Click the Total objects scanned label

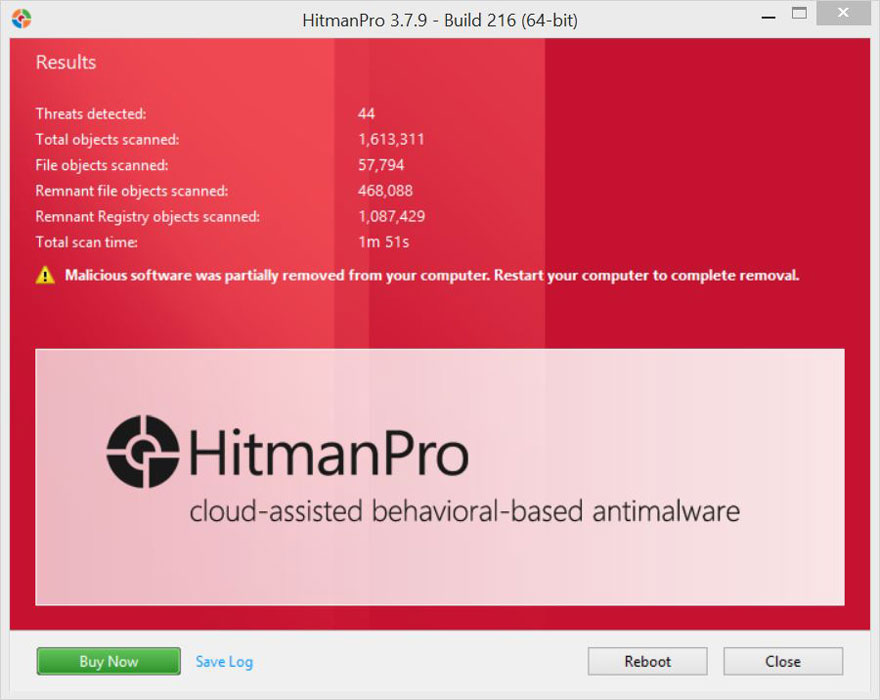pos(107,140)
